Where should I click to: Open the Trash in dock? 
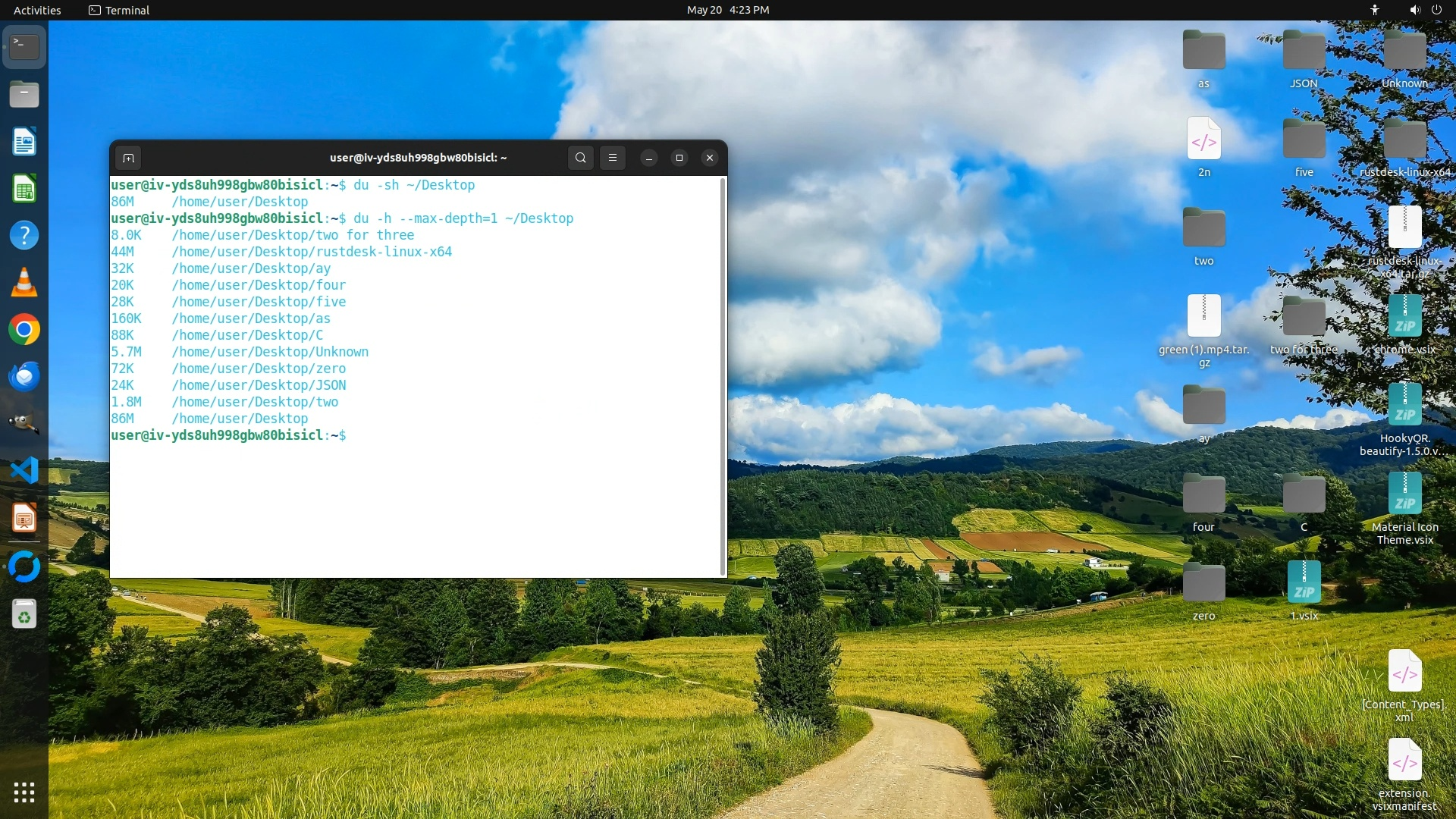click(x=24, y=614)
